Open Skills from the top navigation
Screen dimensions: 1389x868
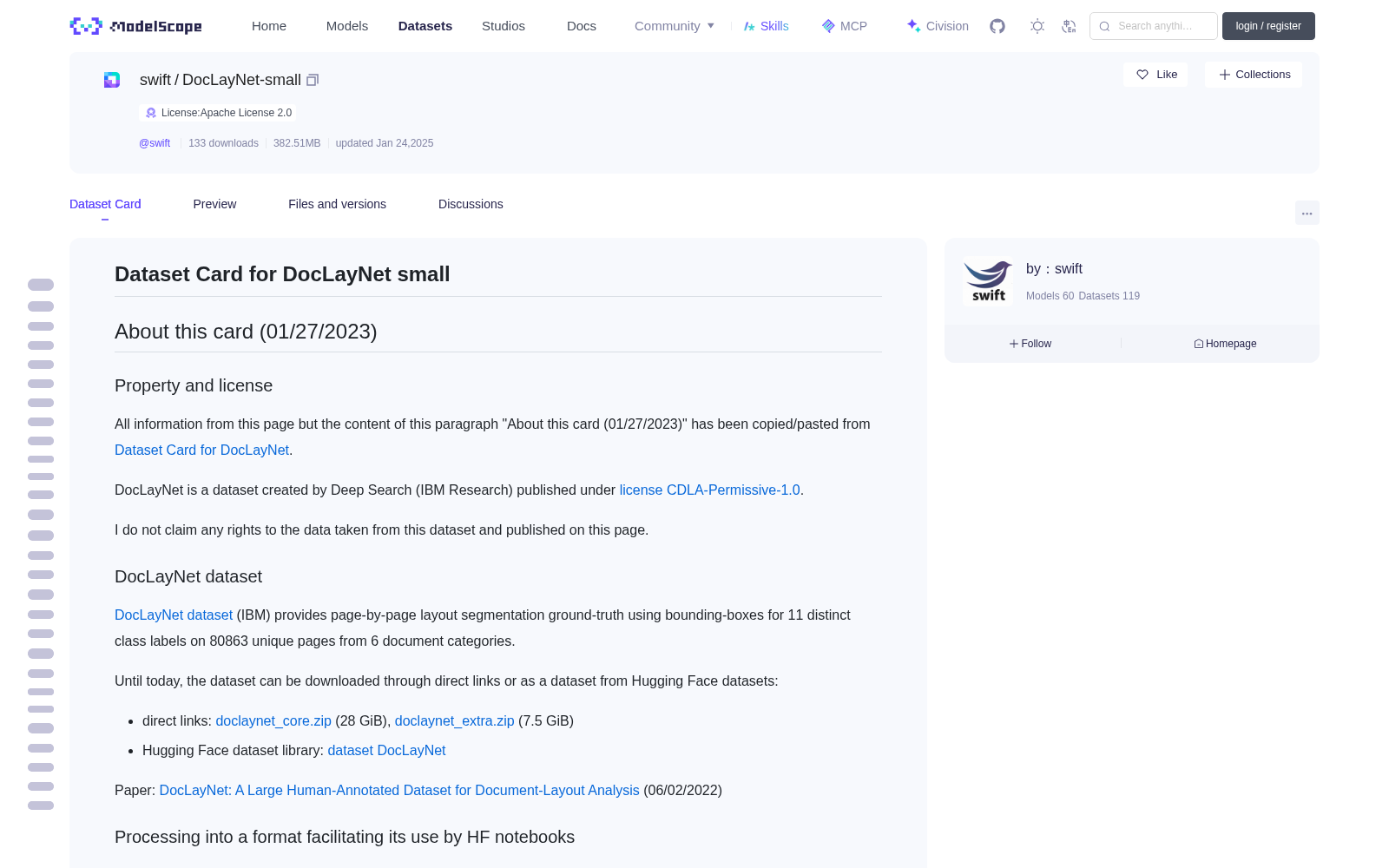[x=766, y=26]
